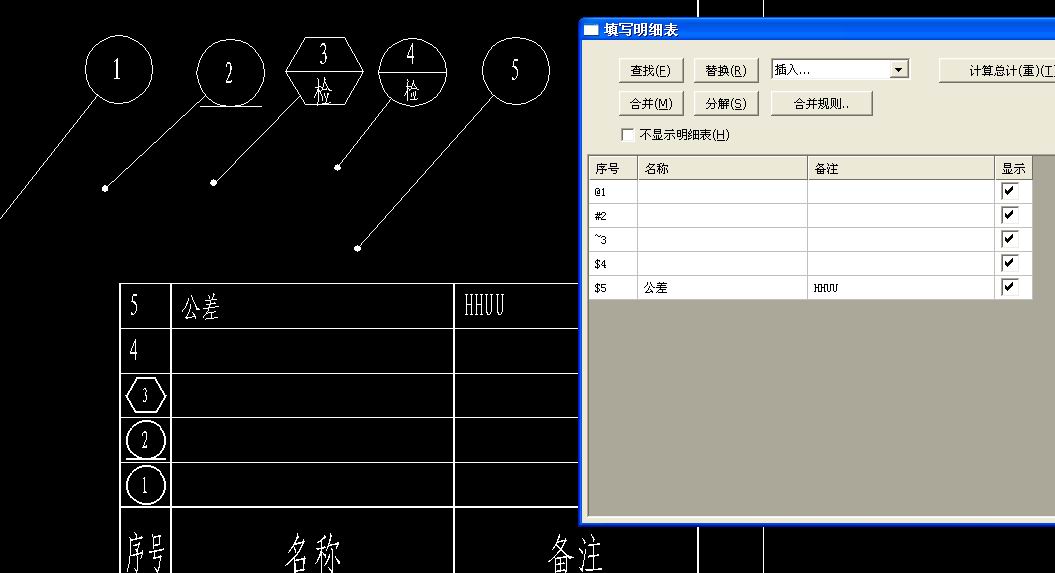Select the split-circle balloon number 4

tap(412, 72)
